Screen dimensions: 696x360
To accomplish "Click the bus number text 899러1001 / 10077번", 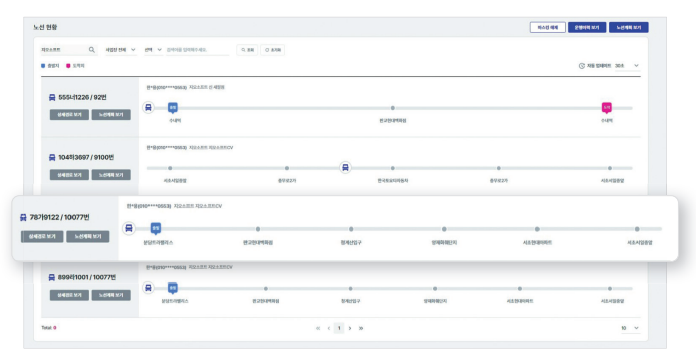I will pyautogui.click(x=87, y=277).
